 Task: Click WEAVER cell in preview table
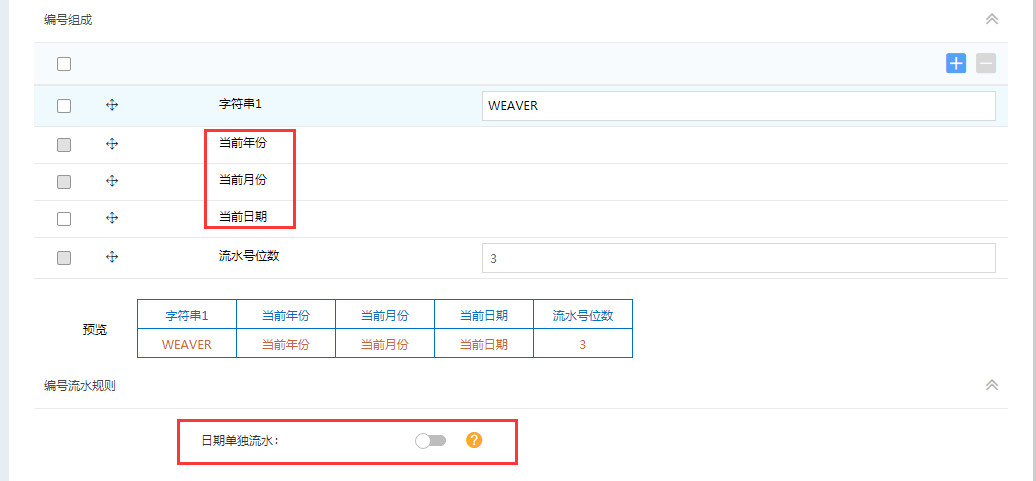coord(187,344)
